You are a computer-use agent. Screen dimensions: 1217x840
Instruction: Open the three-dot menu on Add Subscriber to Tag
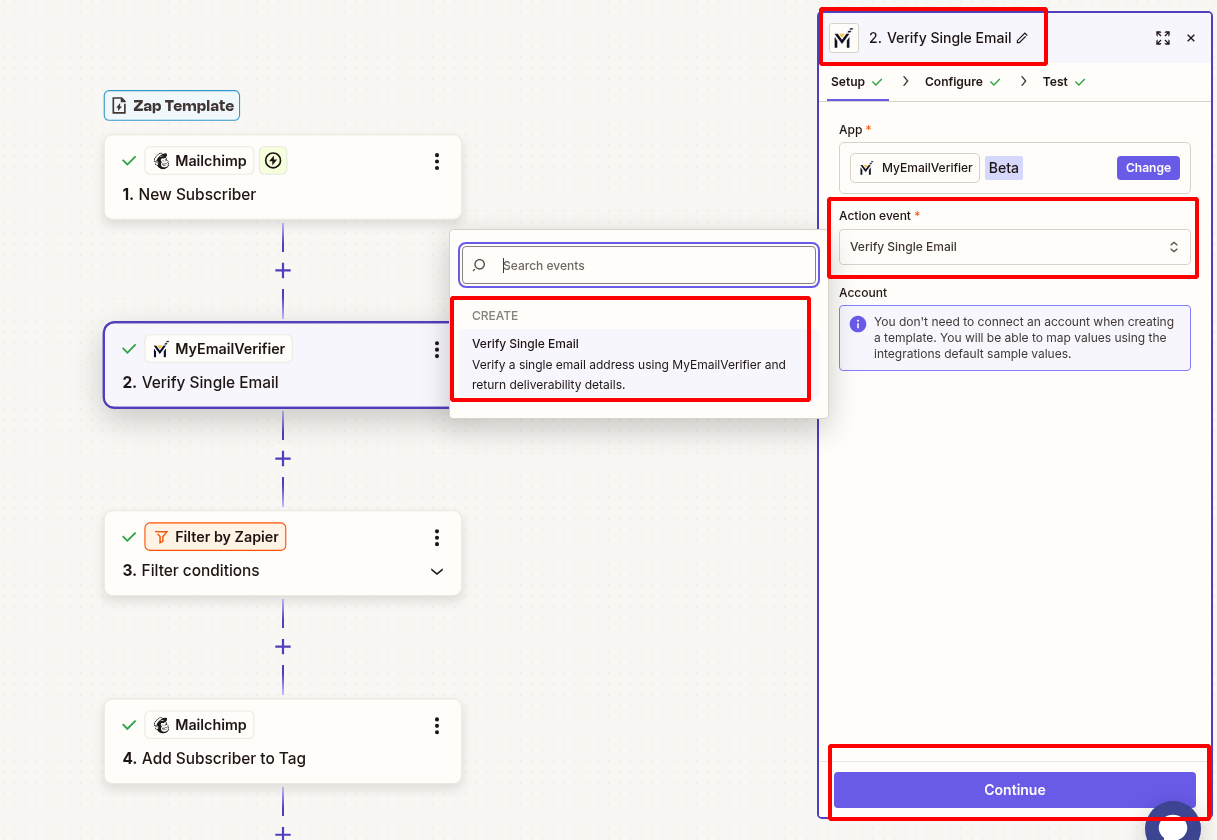437,724
